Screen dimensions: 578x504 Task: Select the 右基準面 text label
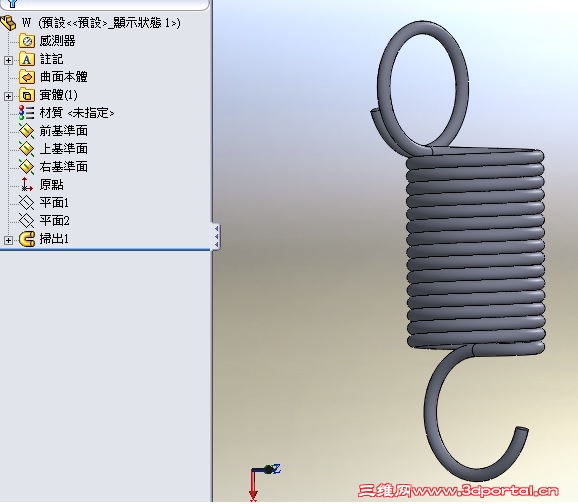pyautogui.click(x=64, y=167)
